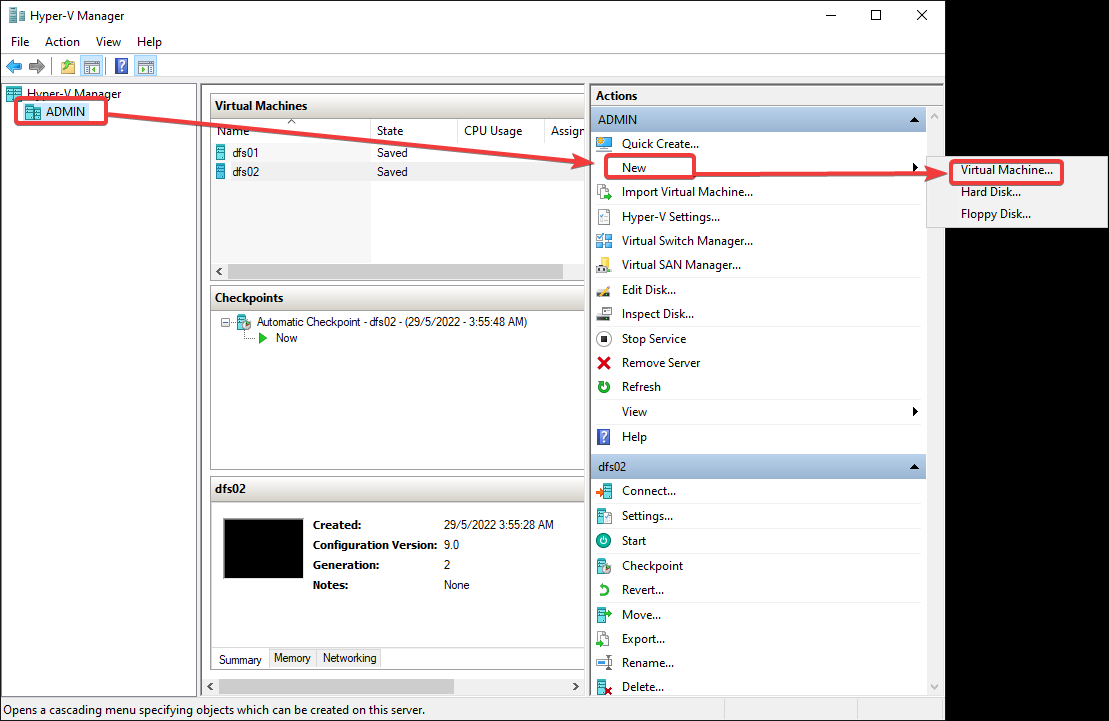Open the File menu
The width and height of the screenshot is (1109, 721).
(x=21, y=42)
